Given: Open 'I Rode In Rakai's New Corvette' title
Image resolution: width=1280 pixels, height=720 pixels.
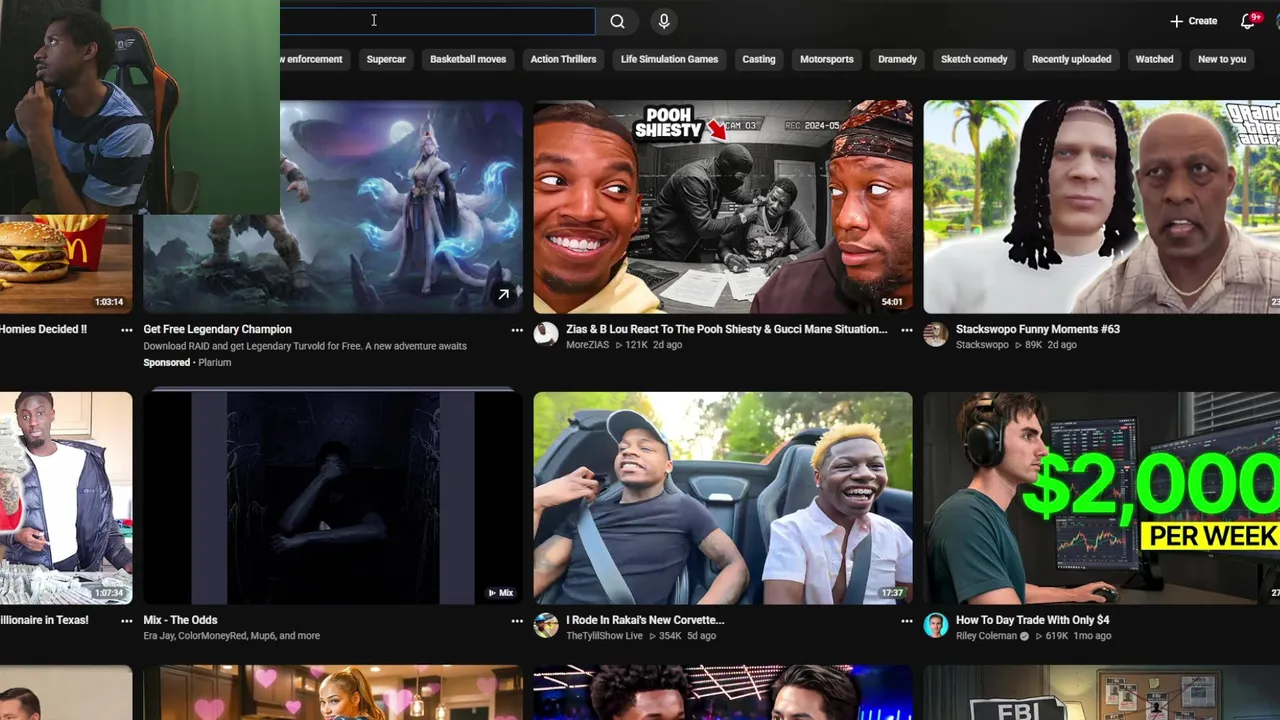Looking at the screenshot, I should pyautogui.click(x=645, y=620).
